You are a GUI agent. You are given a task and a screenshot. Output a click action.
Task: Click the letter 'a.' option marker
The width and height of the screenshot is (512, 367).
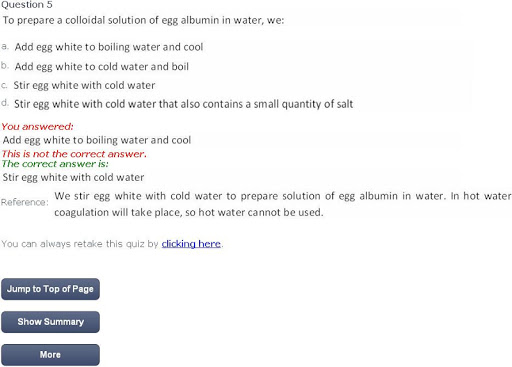click(5, 46)
